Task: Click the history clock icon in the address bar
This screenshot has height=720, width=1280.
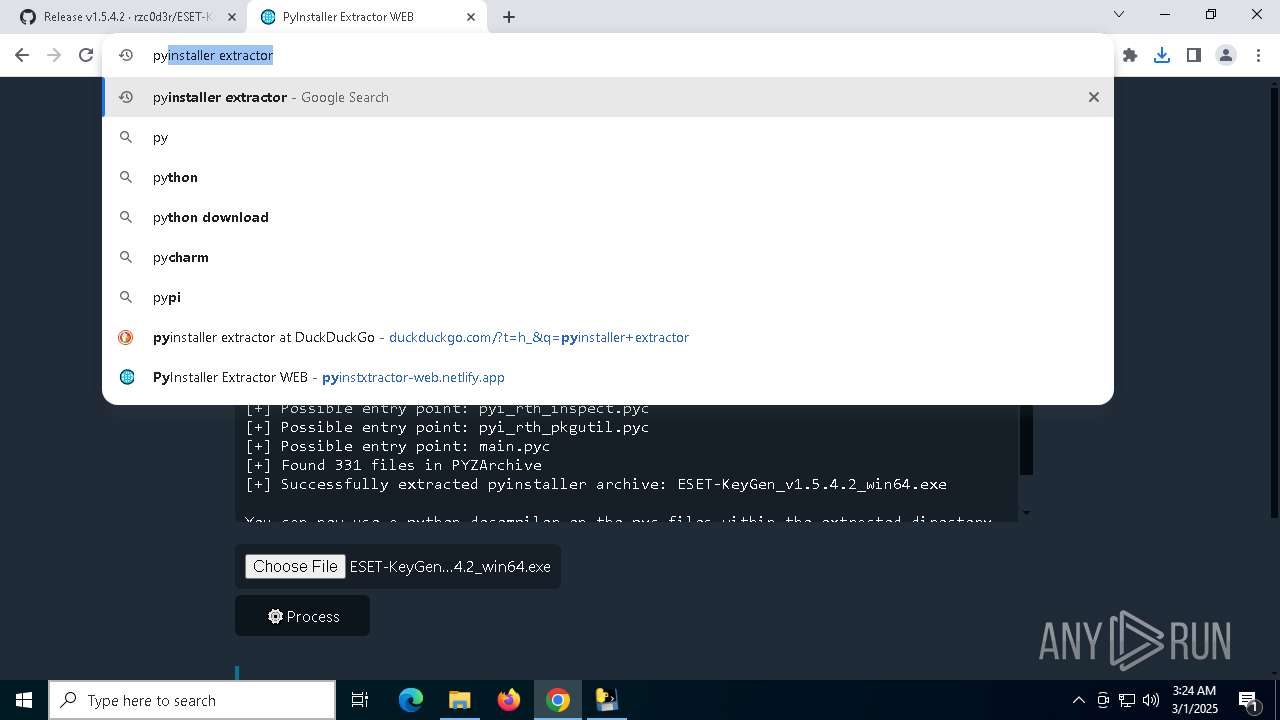Action: tap(126, 55)
